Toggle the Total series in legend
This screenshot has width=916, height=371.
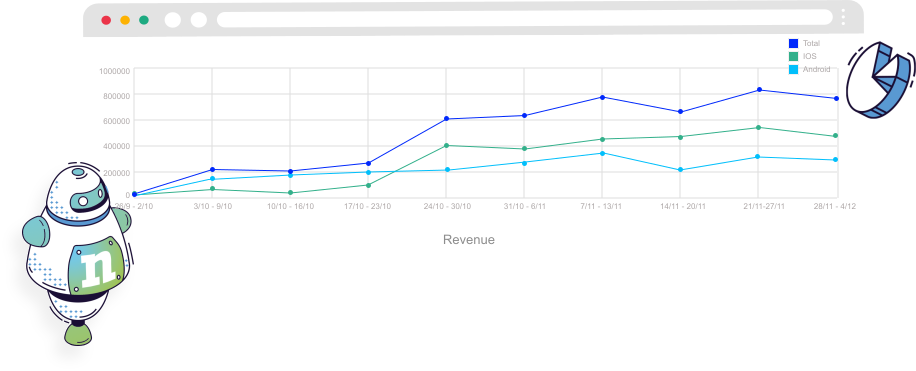[811, 43]
